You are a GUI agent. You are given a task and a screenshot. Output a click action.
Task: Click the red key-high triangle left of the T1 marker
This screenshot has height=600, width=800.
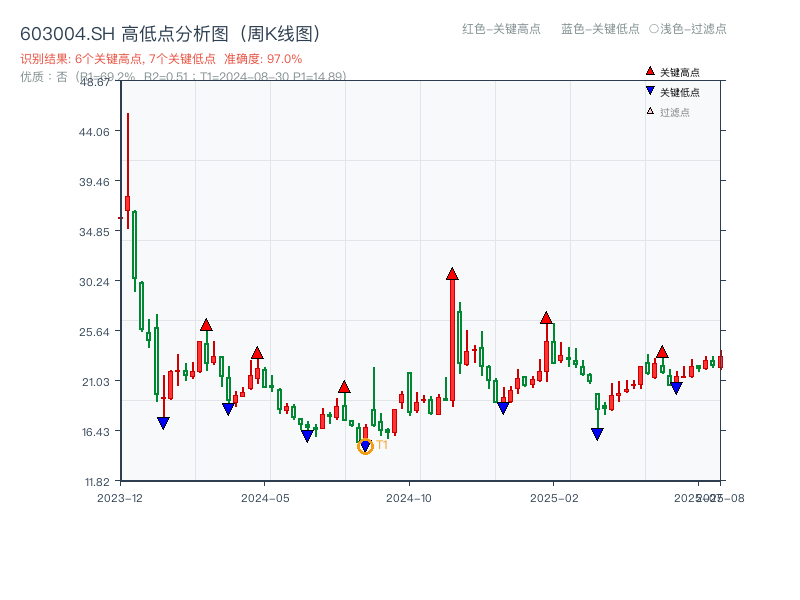tap(344, 387)
